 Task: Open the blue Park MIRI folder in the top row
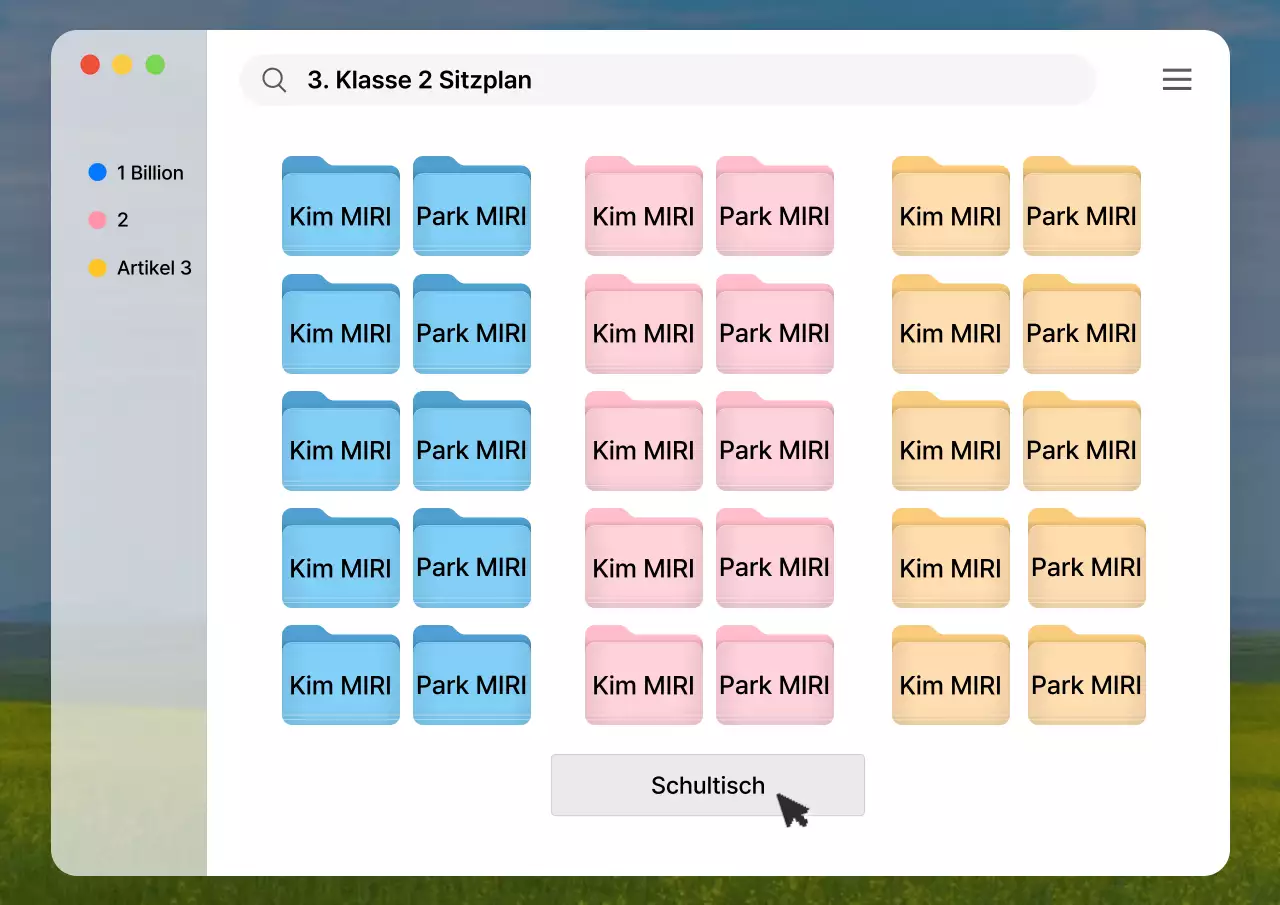tap(472, 207)
